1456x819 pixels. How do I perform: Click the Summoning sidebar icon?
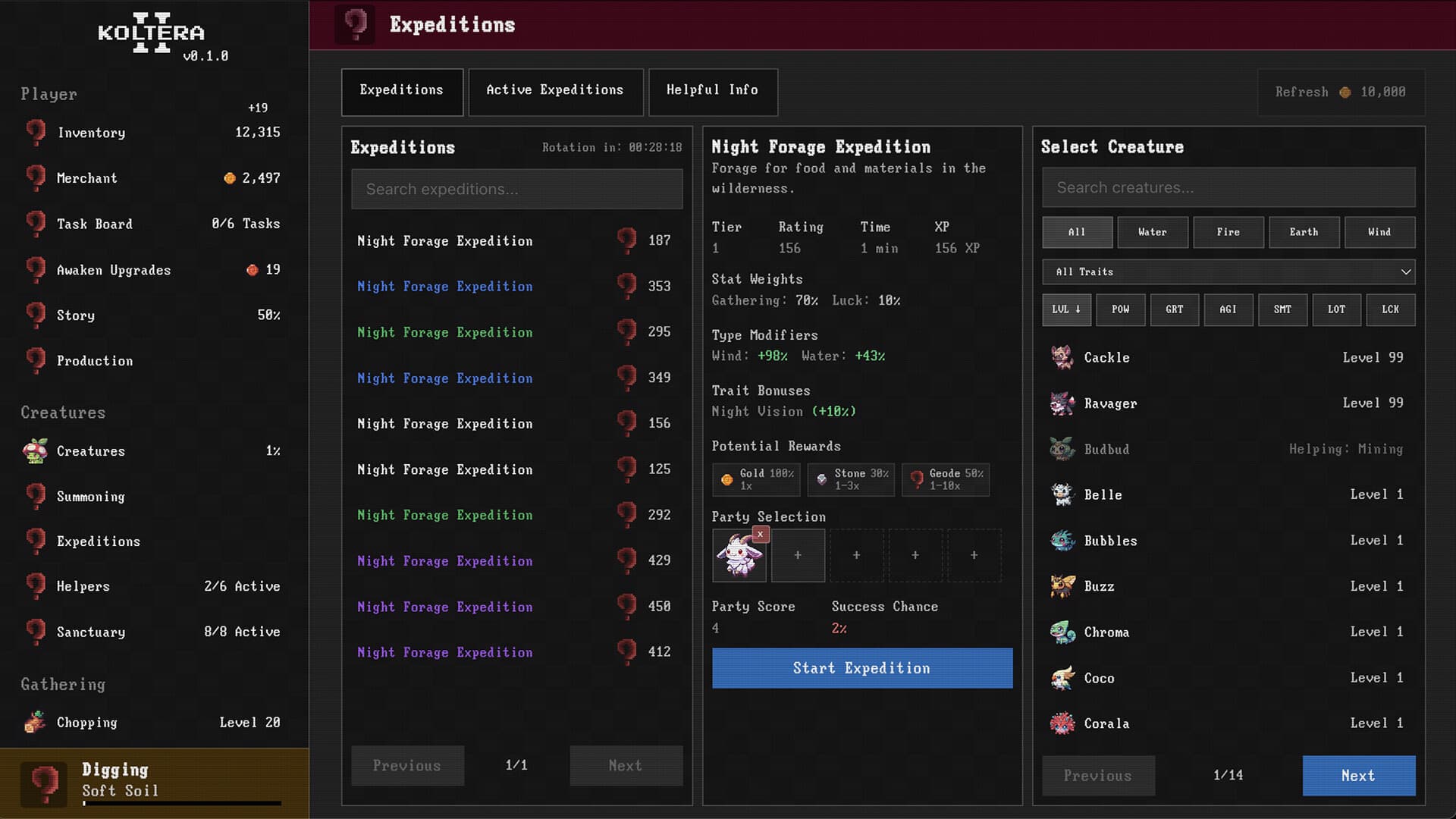click(x=36, y=497)
